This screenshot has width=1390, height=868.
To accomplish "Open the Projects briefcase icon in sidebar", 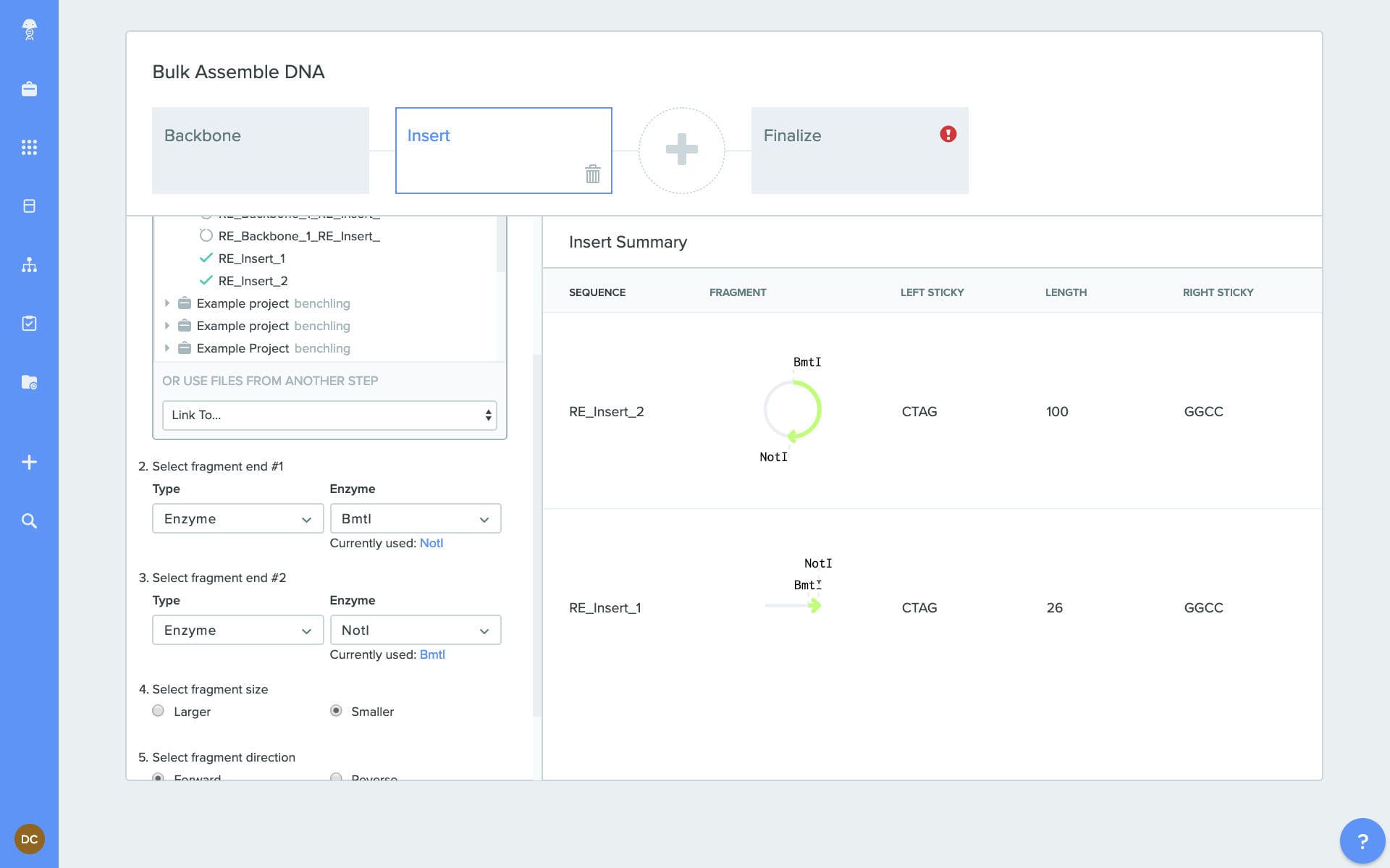I will (x=29, y=89).
